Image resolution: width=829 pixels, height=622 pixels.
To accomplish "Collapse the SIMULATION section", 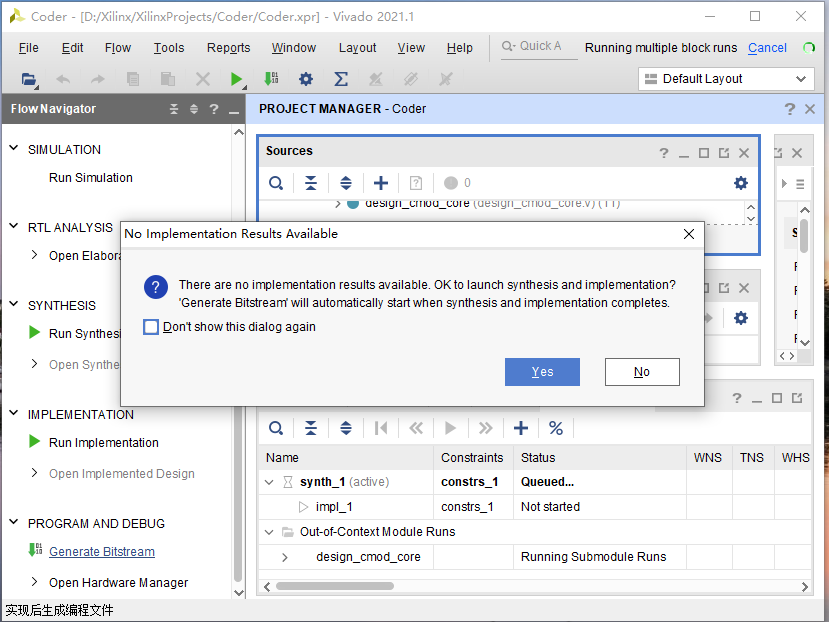I will click(14, 149).
